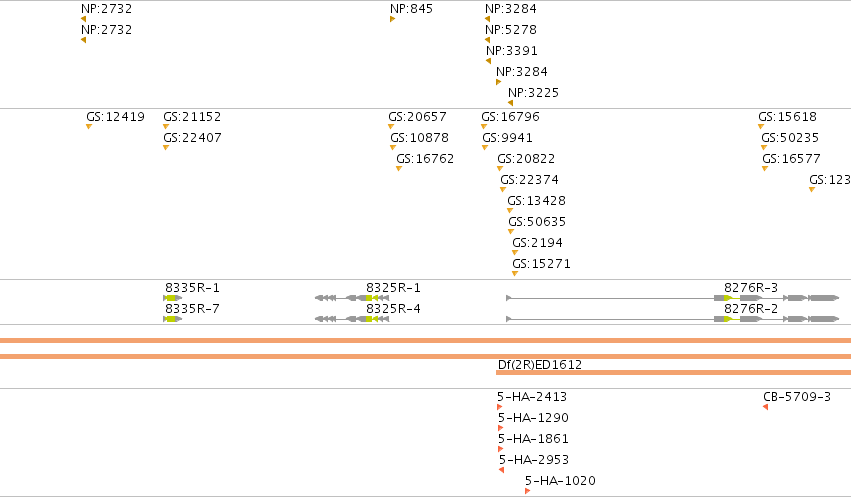Click the GS:15271 insertion

tap(515, 274)
